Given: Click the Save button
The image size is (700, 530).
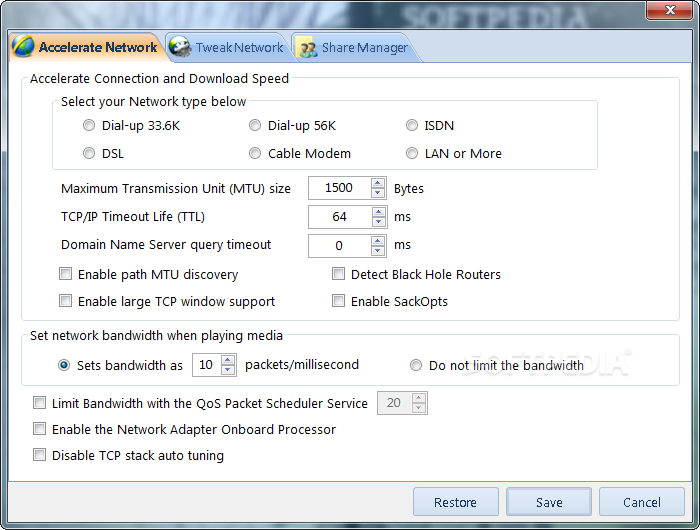Looking at the screenshot, I should point(549,502).
